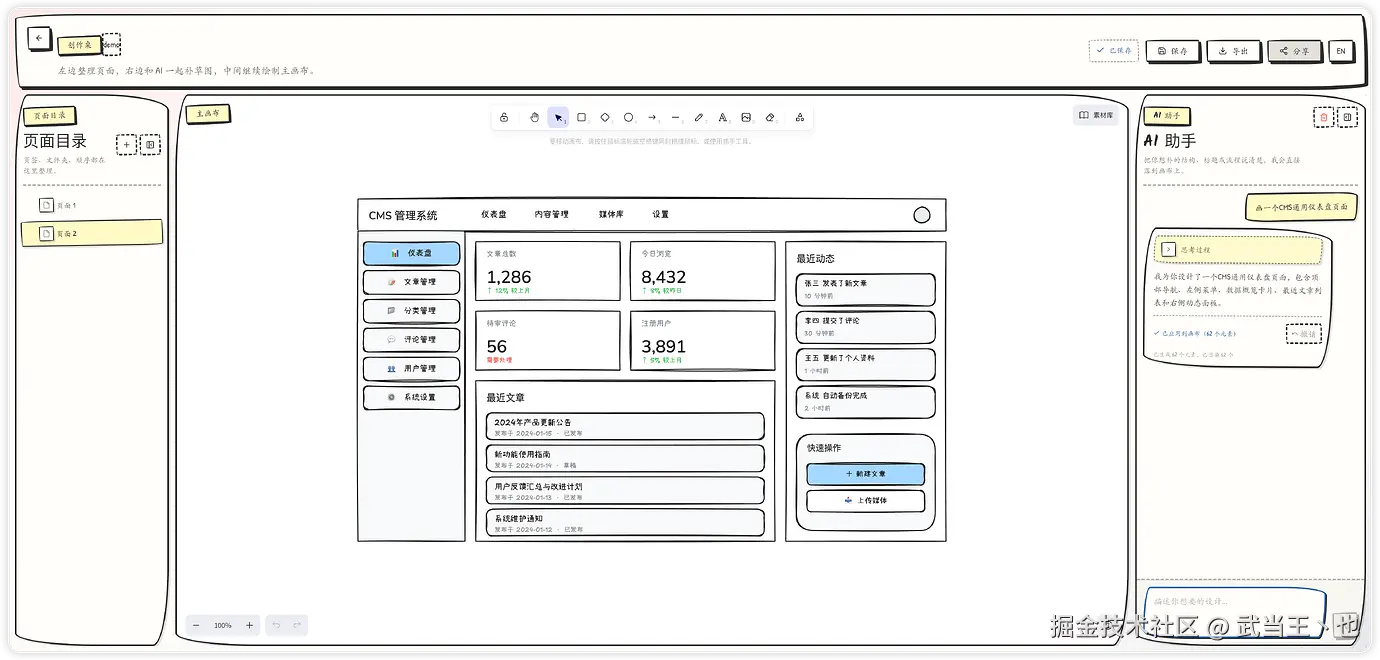Select 分类管理 in mockup sidebar
This screenshot has width=1380, height=660.
click(x=412, y=311)
